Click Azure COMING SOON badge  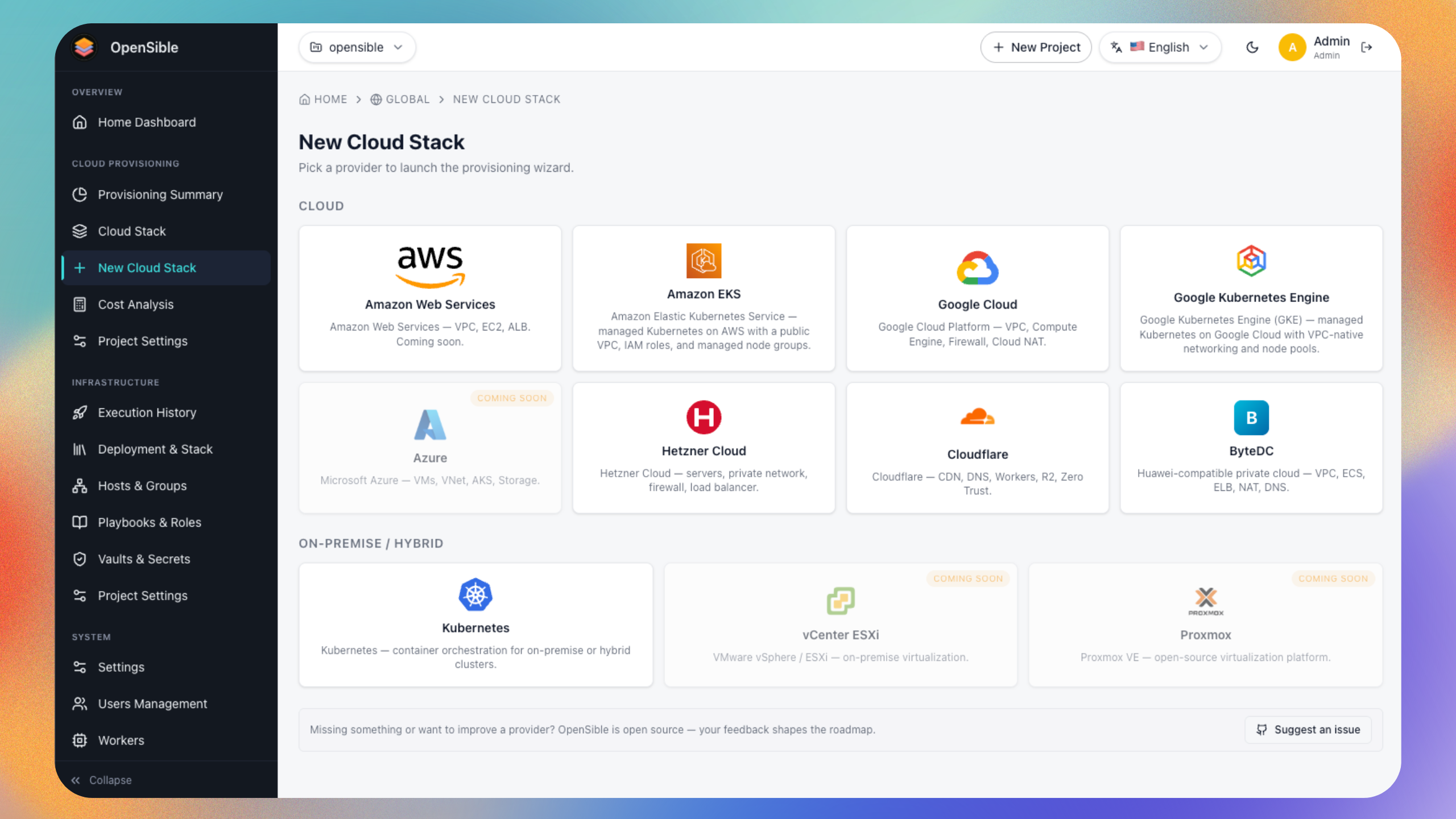[512, 398]
